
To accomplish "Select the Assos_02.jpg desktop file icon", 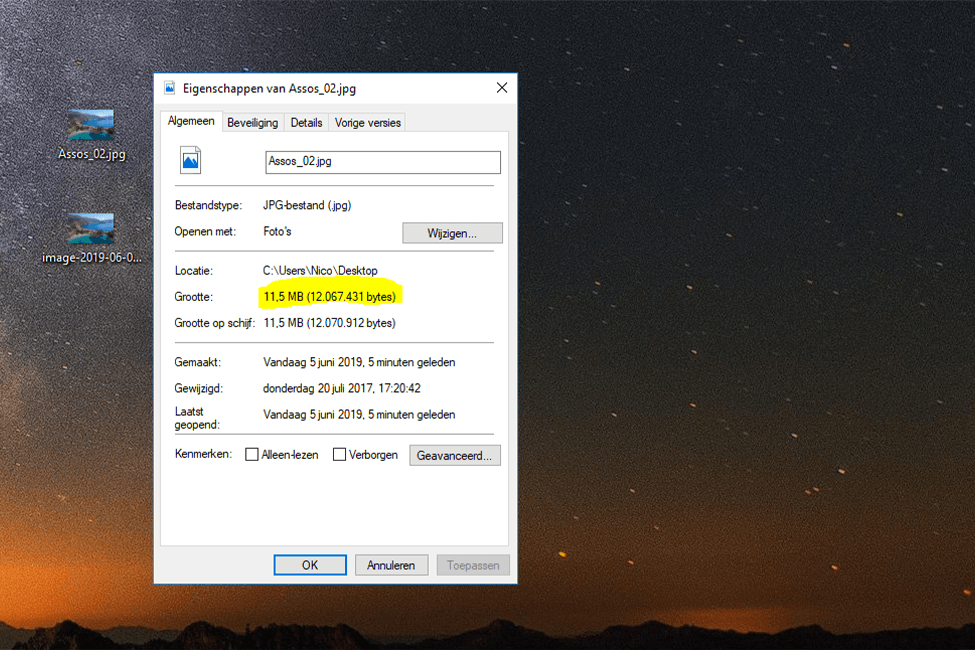I will point(91,125).
